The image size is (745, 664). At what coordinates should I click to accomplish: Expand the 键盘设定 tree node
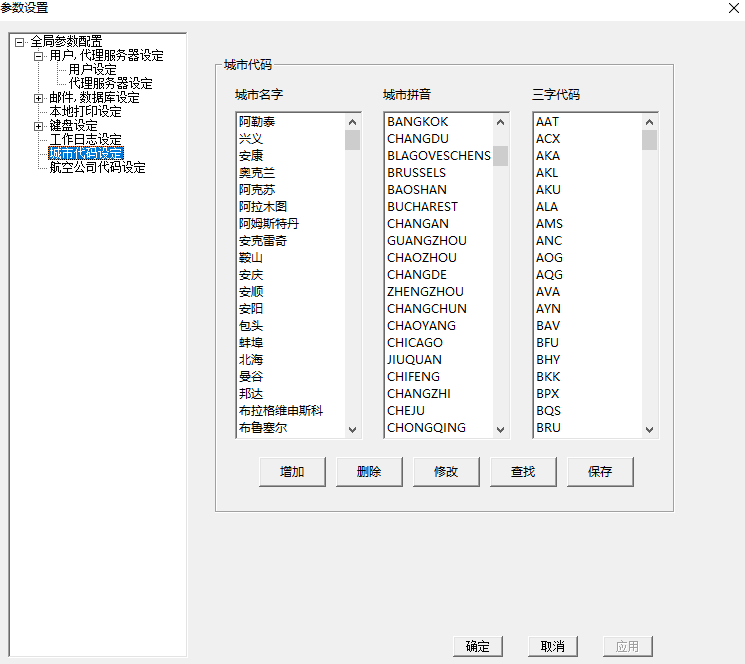point(39,126)
